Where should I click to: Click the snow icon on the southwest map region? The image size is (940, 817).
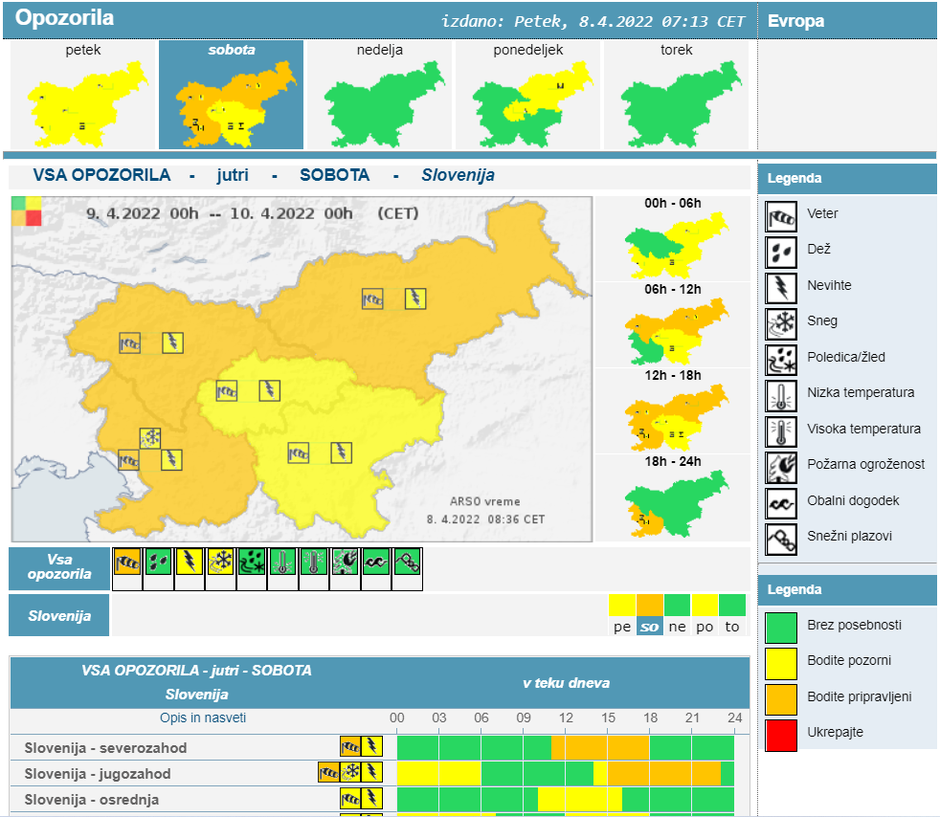150,437
